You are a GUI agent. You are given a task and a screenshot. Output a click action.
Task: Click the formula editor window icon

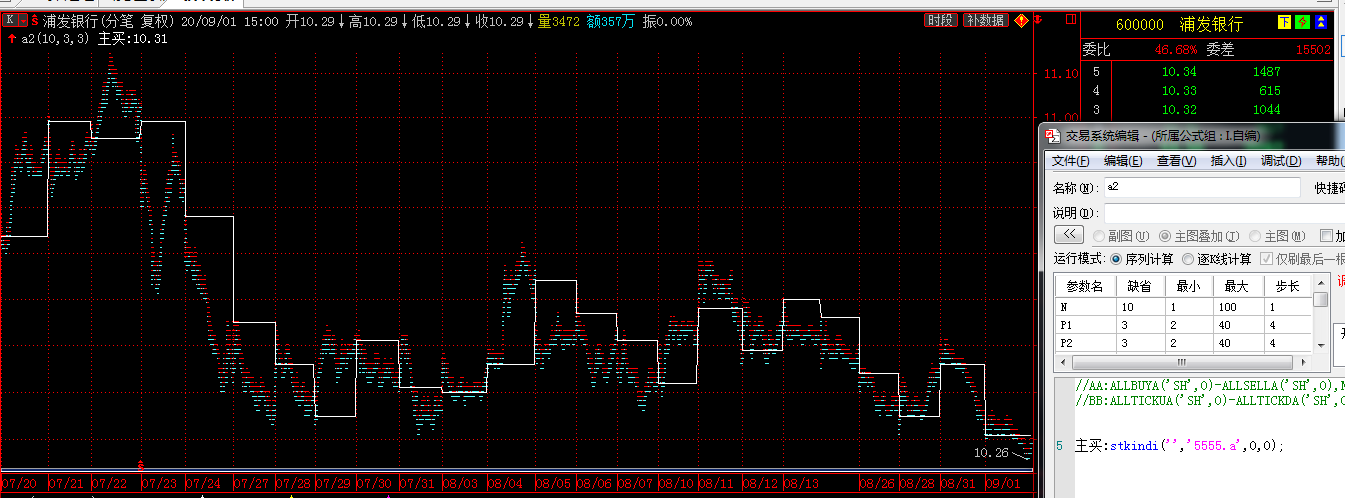1052,135
